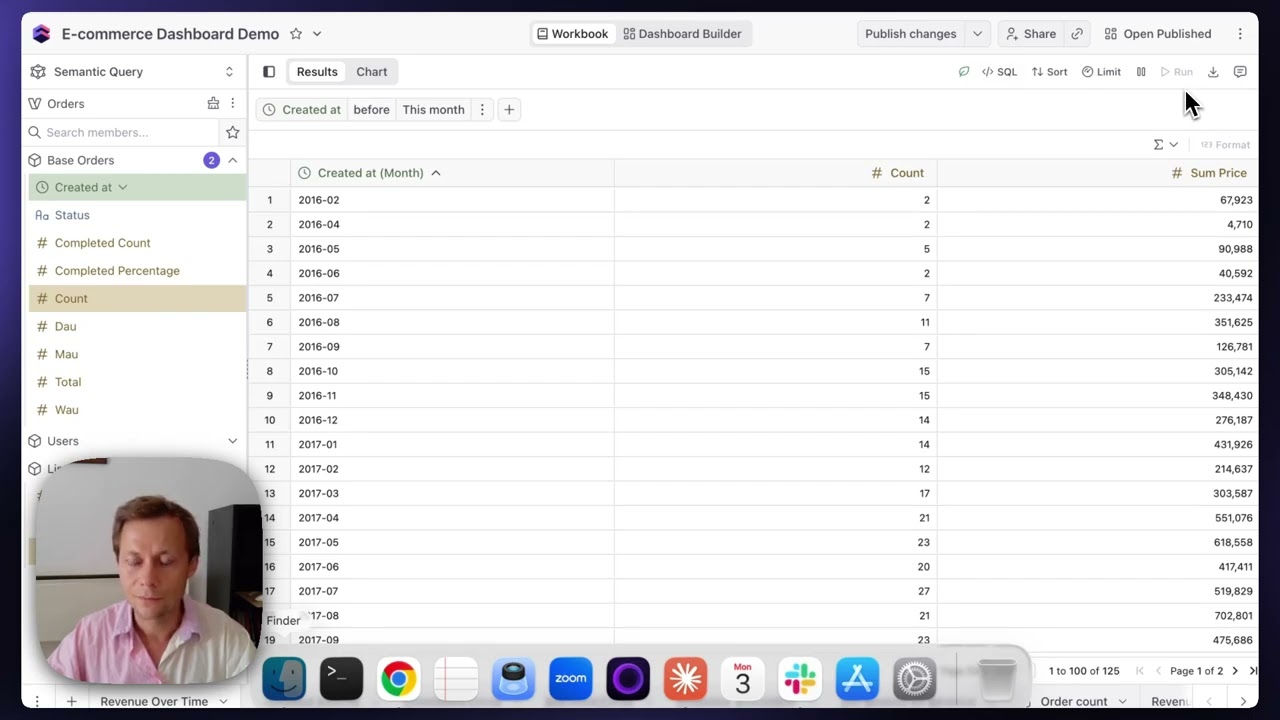Open Terminal from the dock
Viewport: 1280px width, 720px height.
click(x=341, y=680)
